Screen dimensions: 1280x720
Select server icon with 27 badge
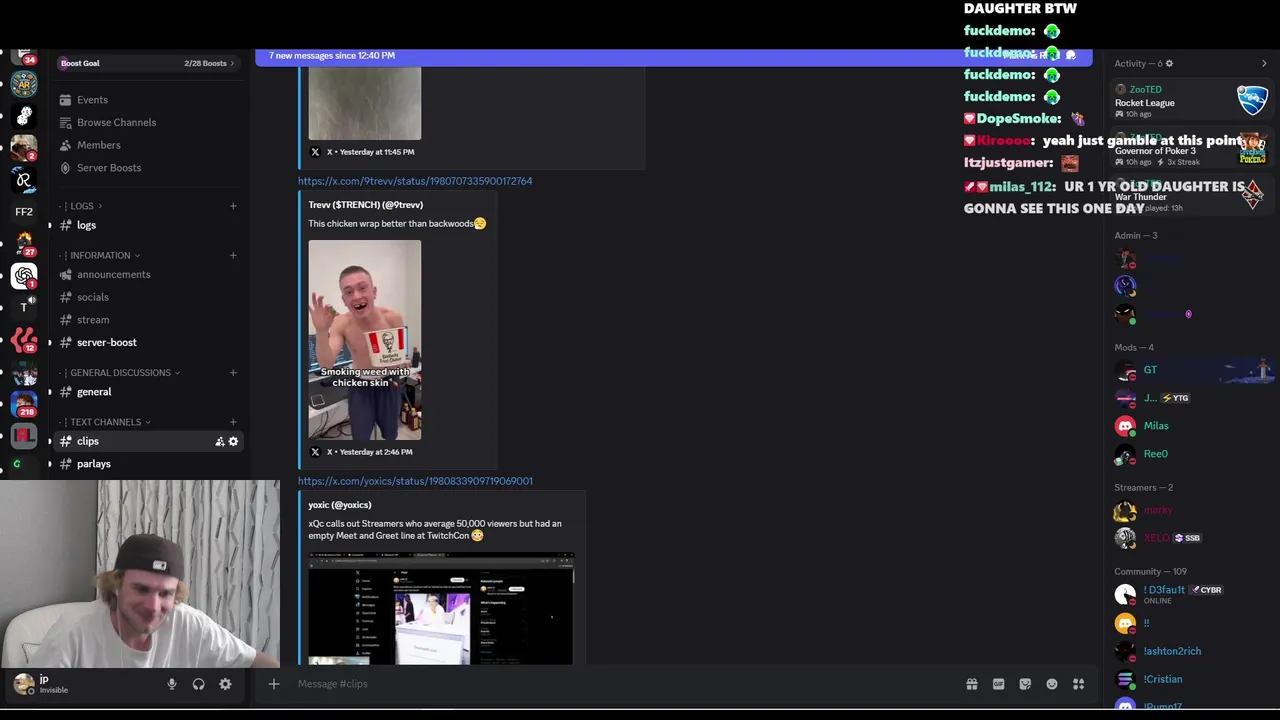[x=24, y=244]
